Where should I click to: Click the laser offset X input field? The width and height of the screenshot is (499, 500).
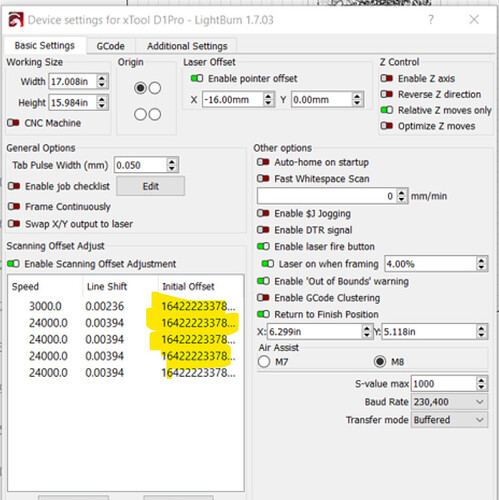point(233,100)
